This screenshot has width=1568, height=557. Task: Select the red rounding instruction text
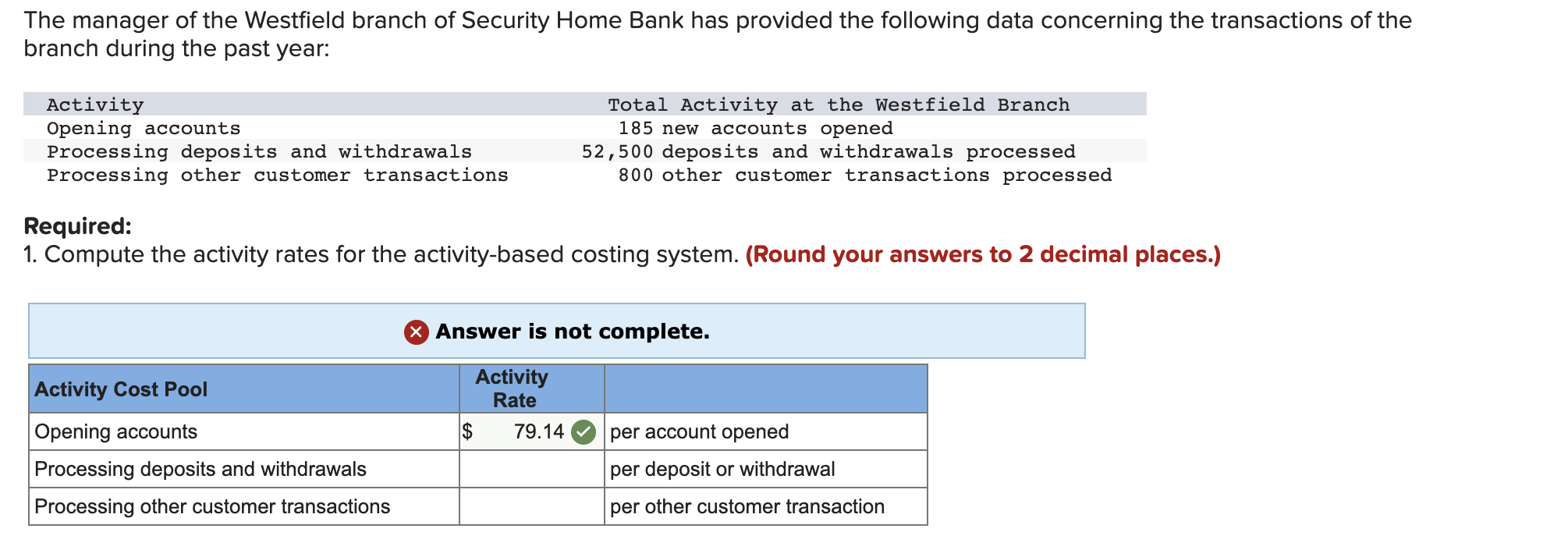983,254
